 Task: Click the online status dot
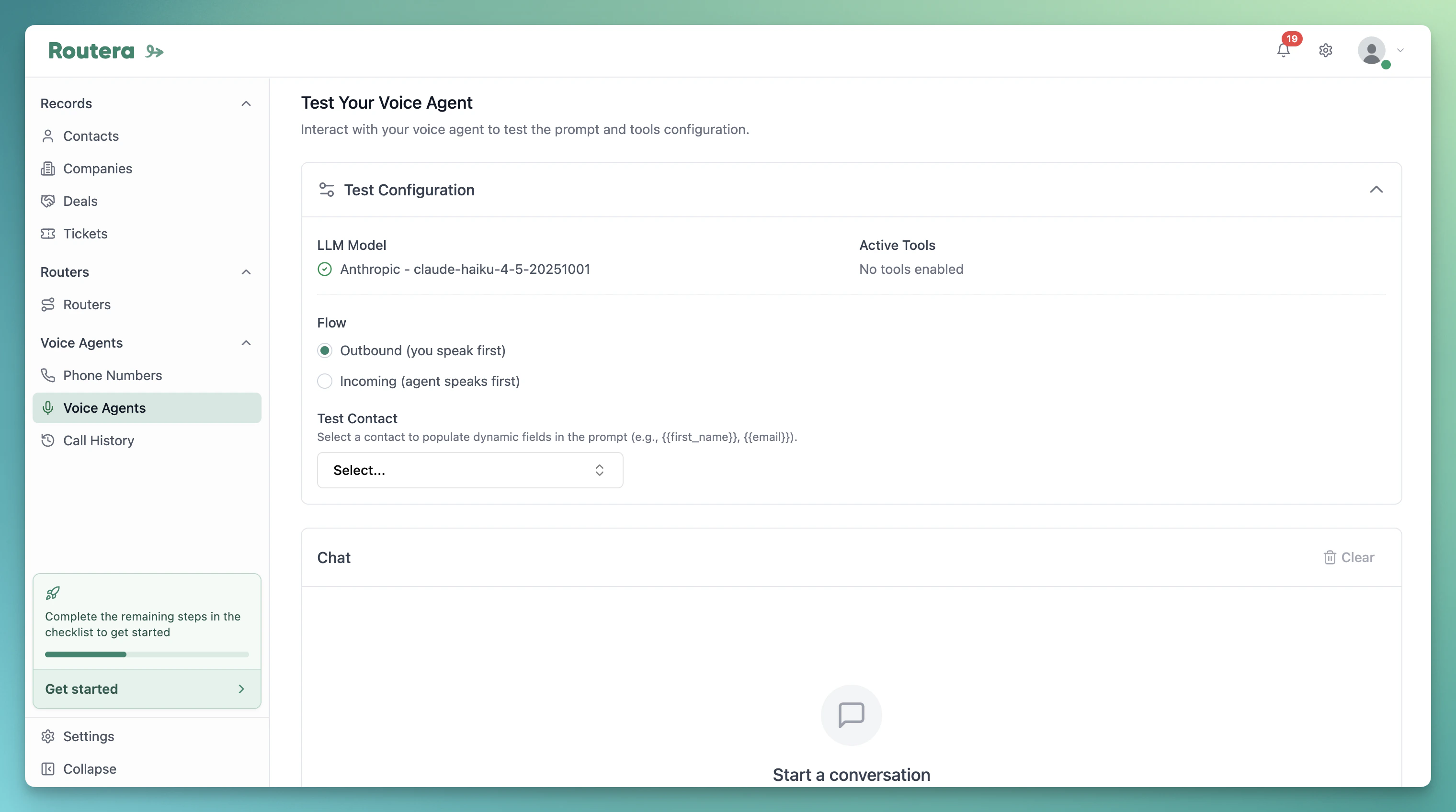1386,65
